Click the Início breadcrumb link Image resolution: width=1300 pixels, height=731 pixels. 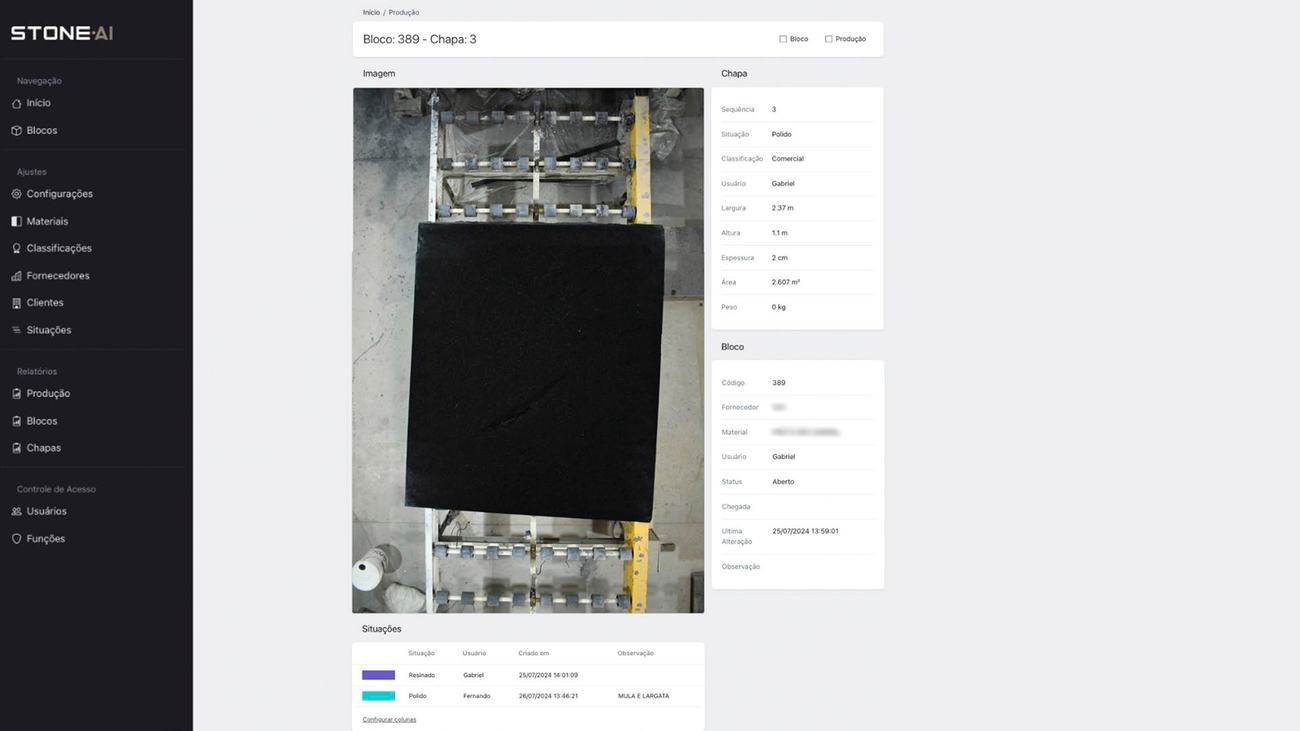tap(371, 13)
